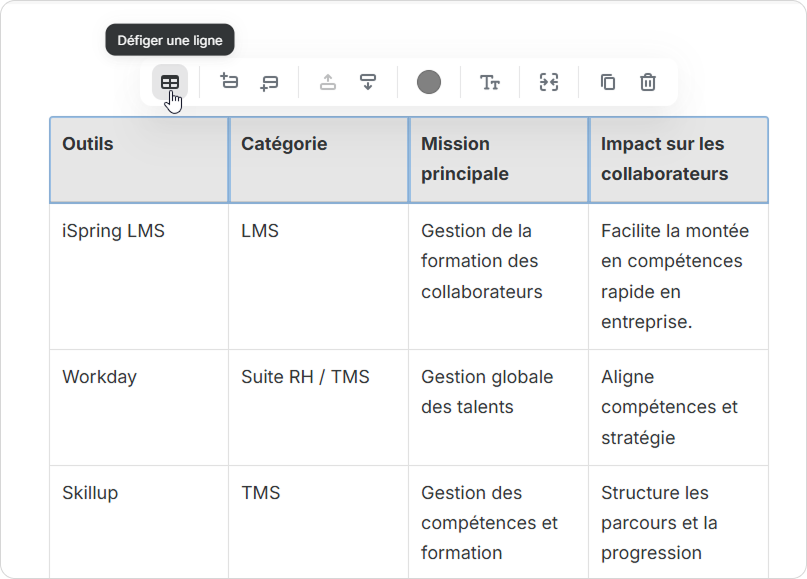Click the Suite RH / TMS cell

click(x=318, y=407)
